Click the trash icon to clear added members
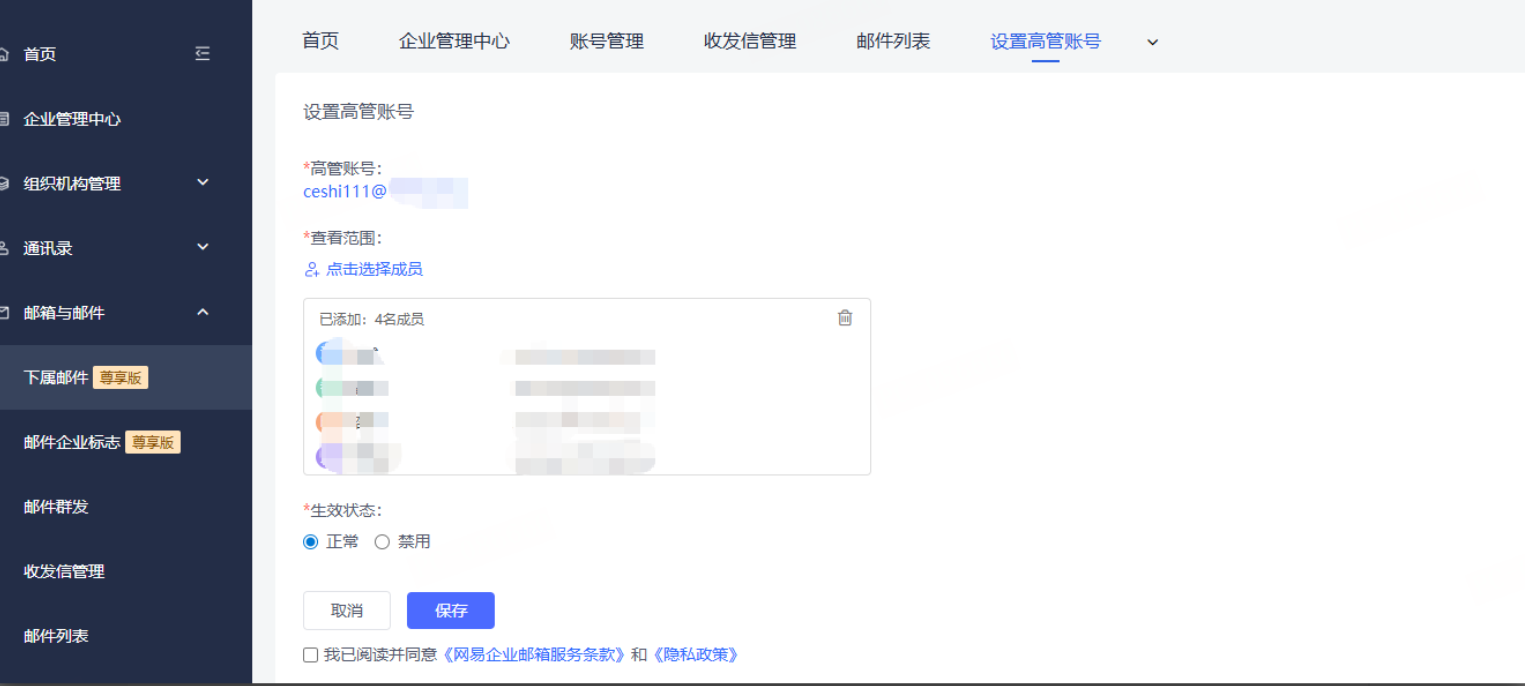 coord(845,318)
